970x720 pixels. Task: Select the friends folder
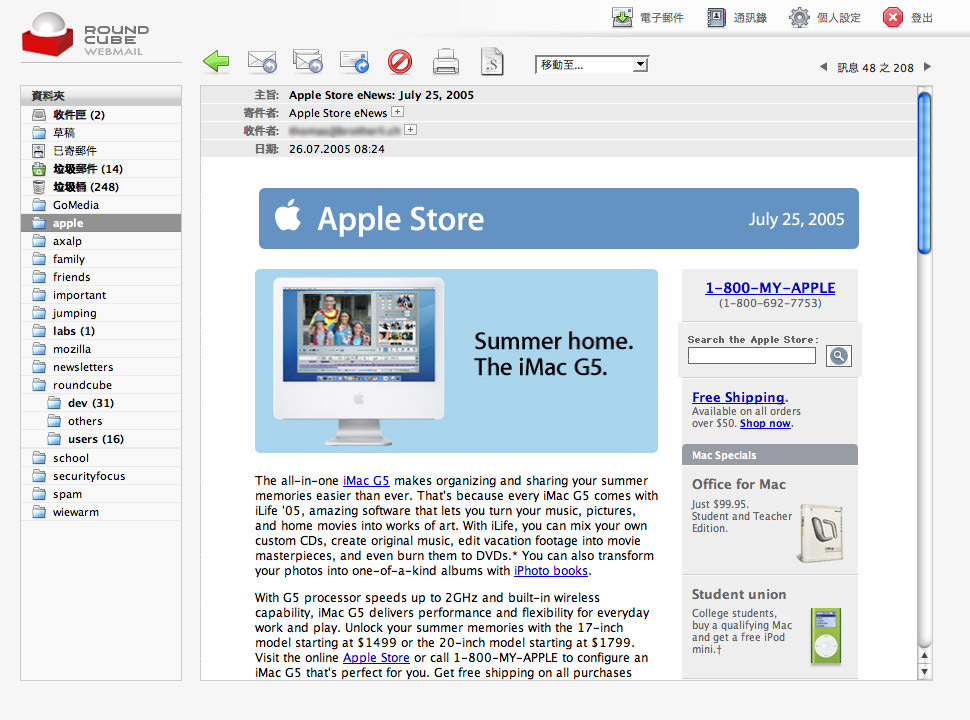click(x=101, y=276)
